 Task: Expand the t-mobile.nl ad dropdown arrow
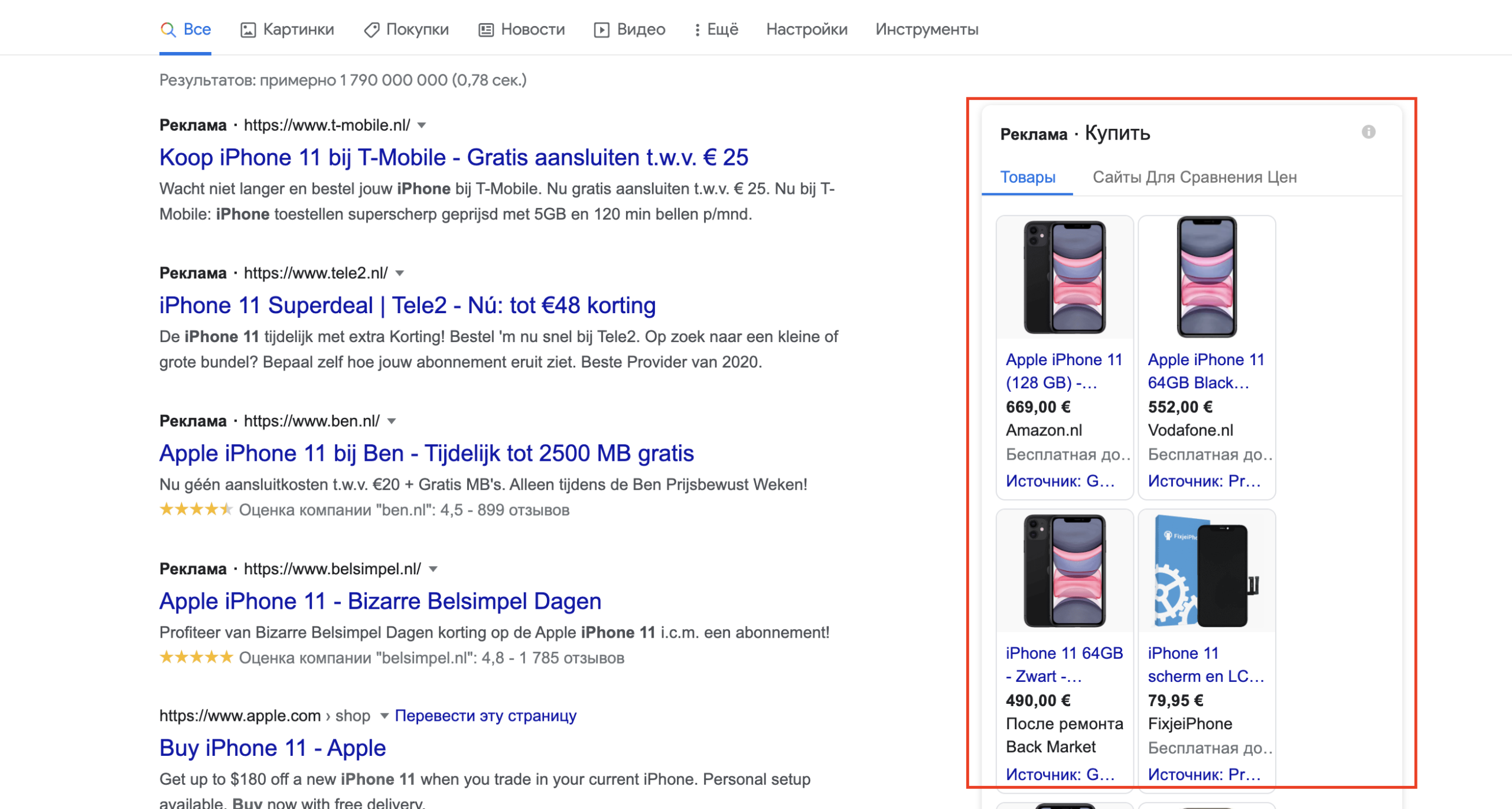tap(422, 125)
